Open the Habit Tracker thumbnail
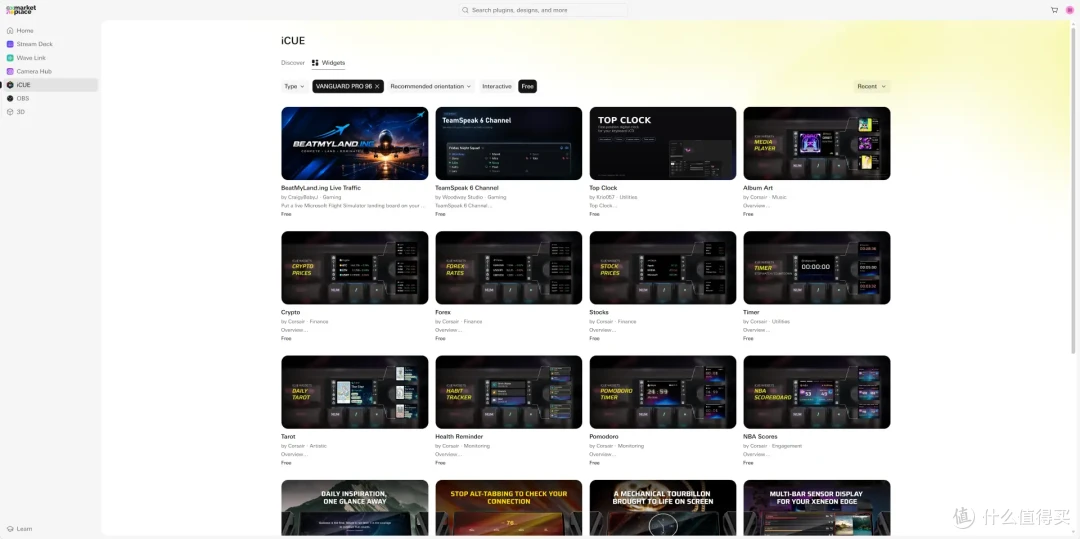The image size is (1080, 539). pyautogui.click(x=508, y=392)
